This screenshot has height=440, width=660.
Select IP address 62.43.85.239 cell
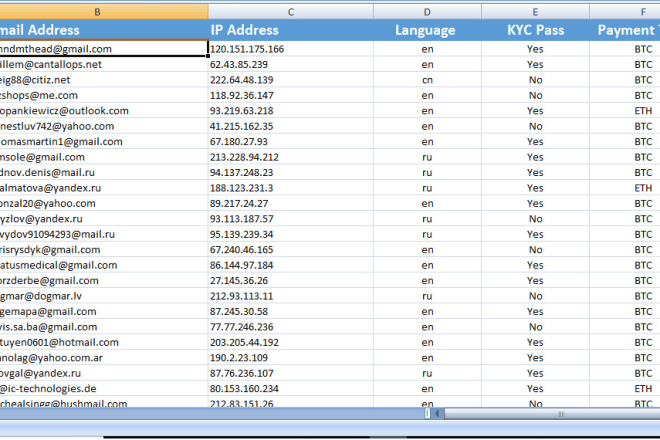point(291,64)
